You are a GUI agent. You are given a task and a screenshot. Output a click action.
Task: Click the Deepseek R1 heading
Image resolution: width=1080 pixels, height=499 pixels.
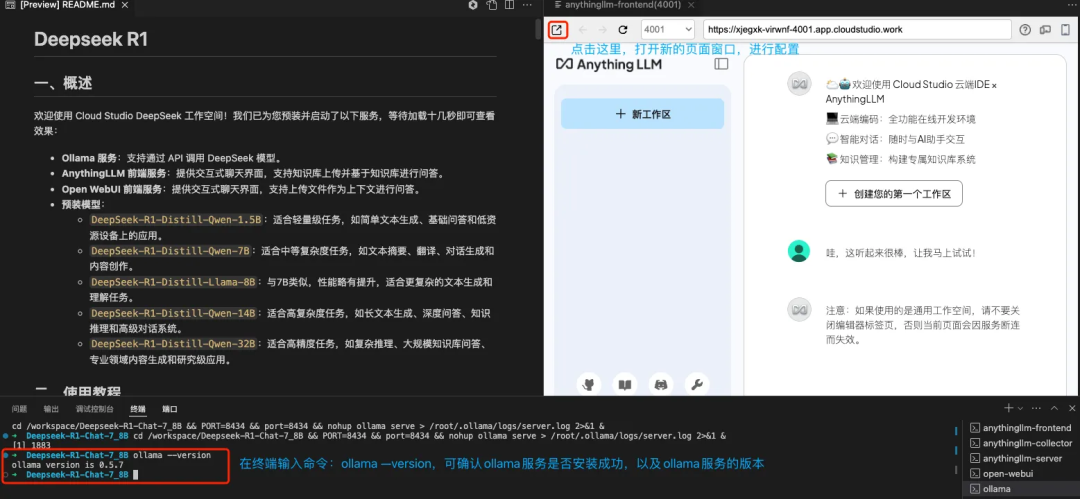(91, 39)
